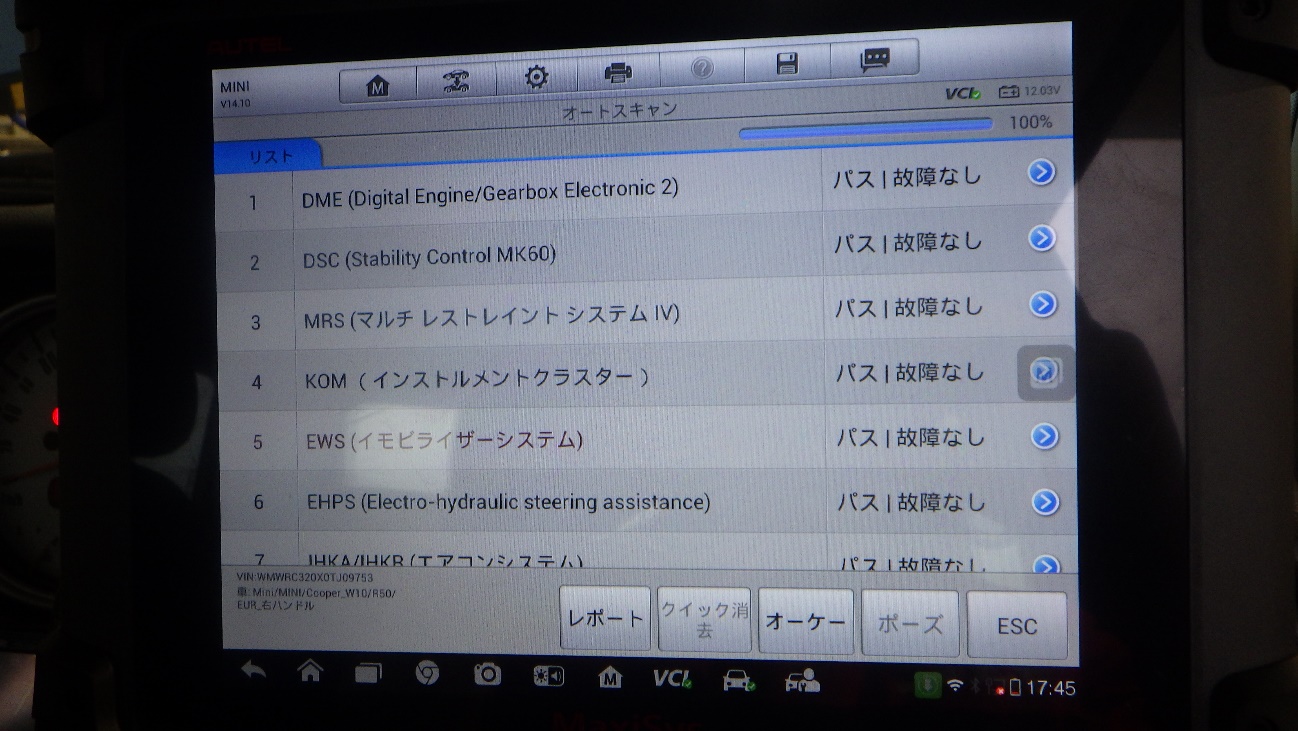
Task: Open the data logging message icon
Action: [875, 60]
